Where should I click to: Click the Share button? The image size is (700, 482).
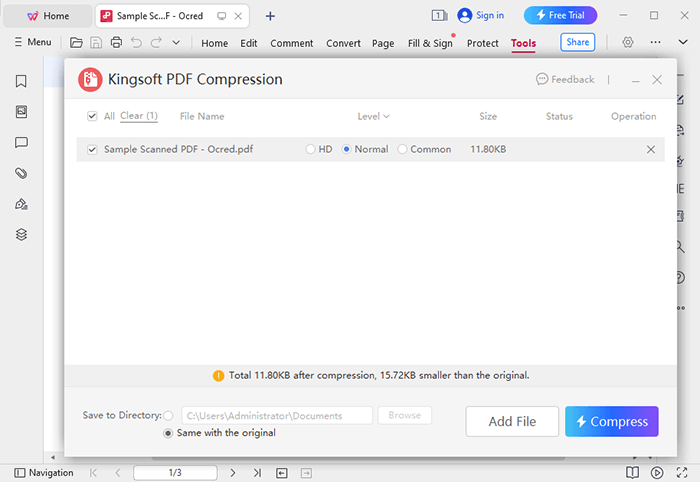(578, 42)
